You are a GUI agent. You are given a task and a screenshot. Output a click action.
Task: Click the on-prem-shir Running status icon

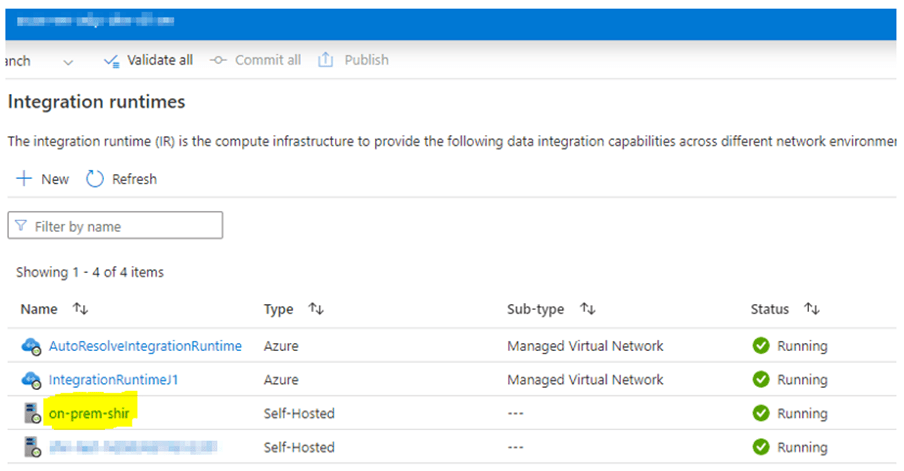tap(761, 413)
